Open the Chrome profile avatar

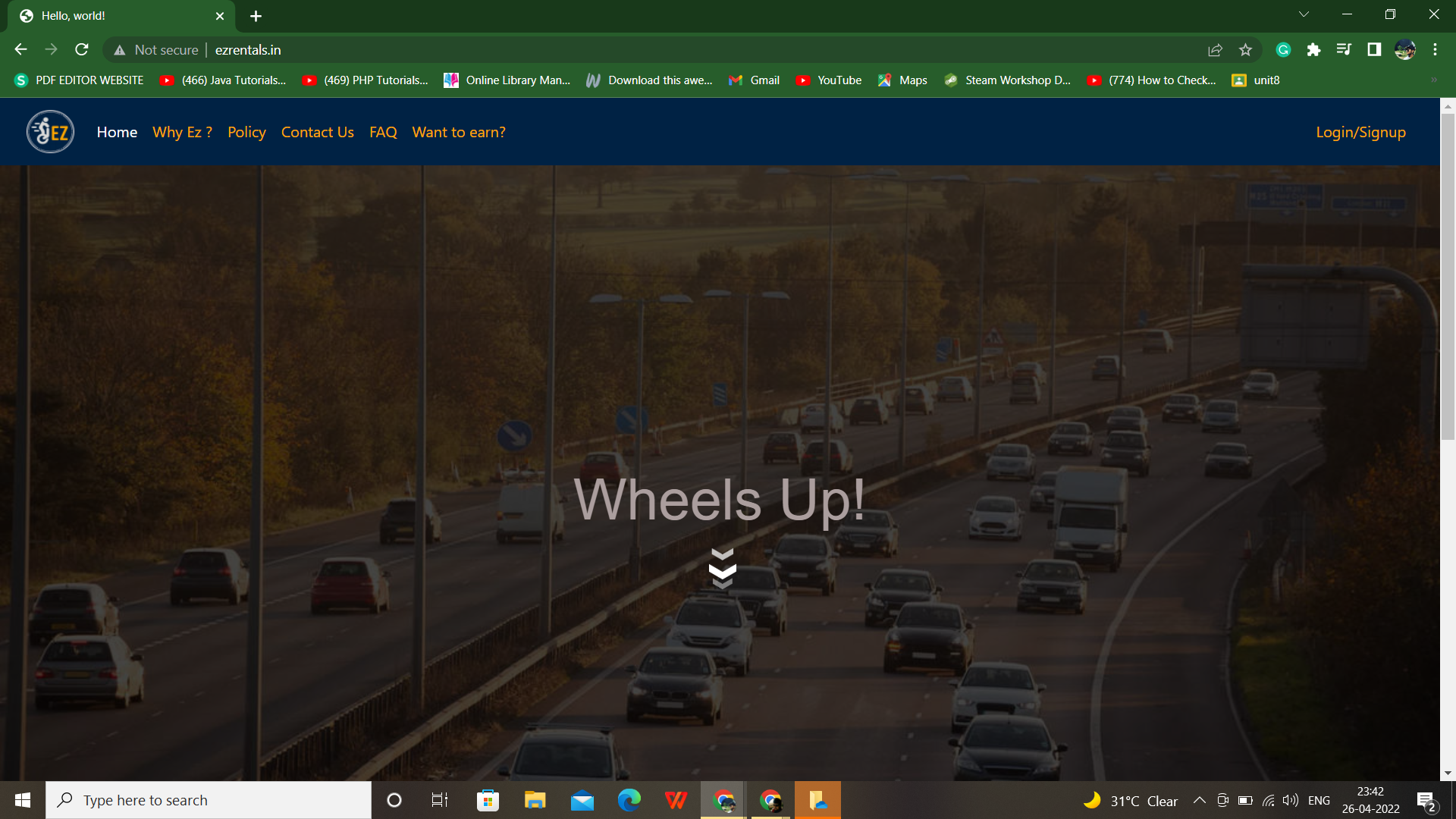click(x=1405, y=50)
